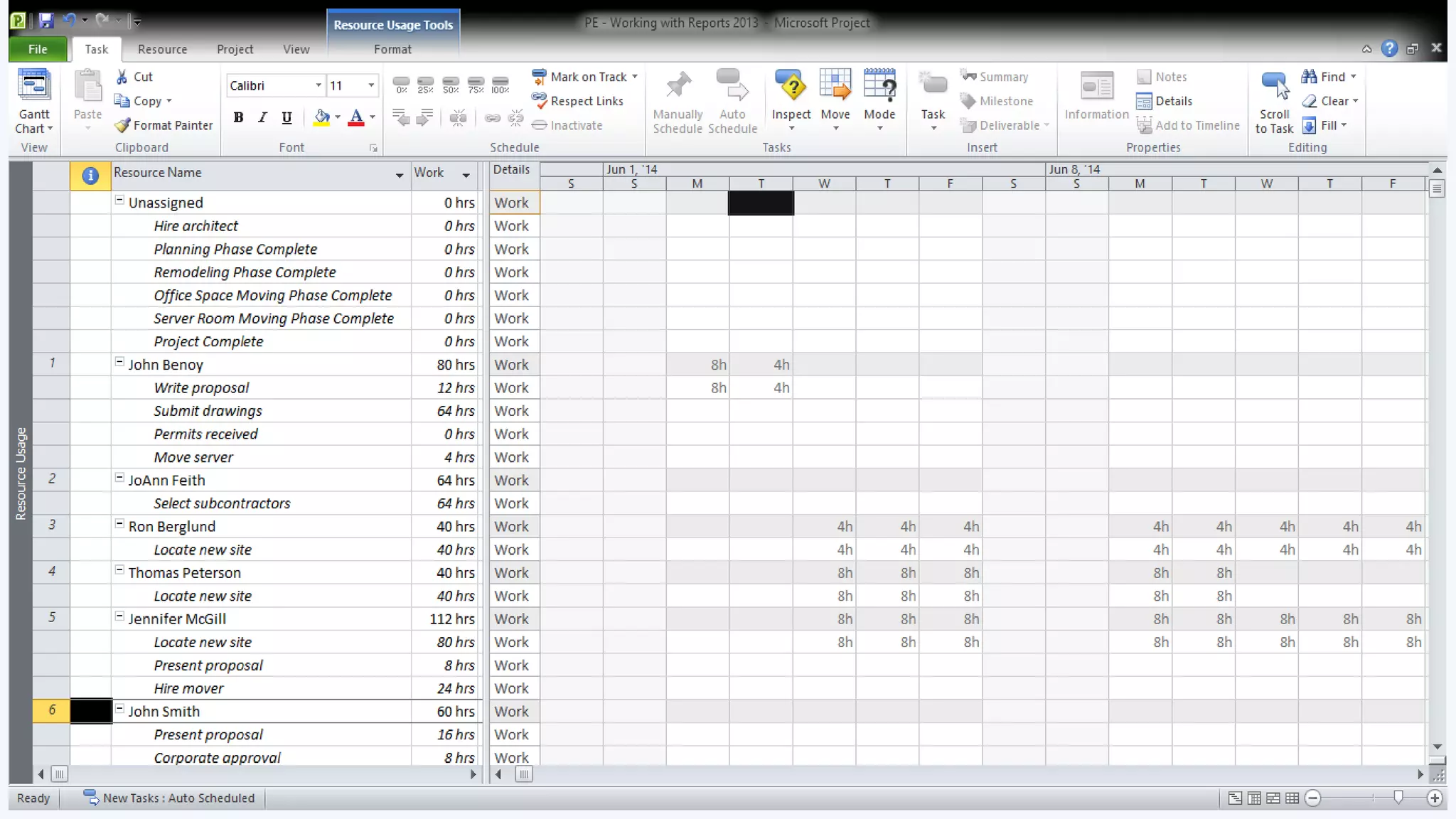Open the Details properties icon
Screen dimensions: 1456x819
pyautogui.click(x=1143, y=101)
